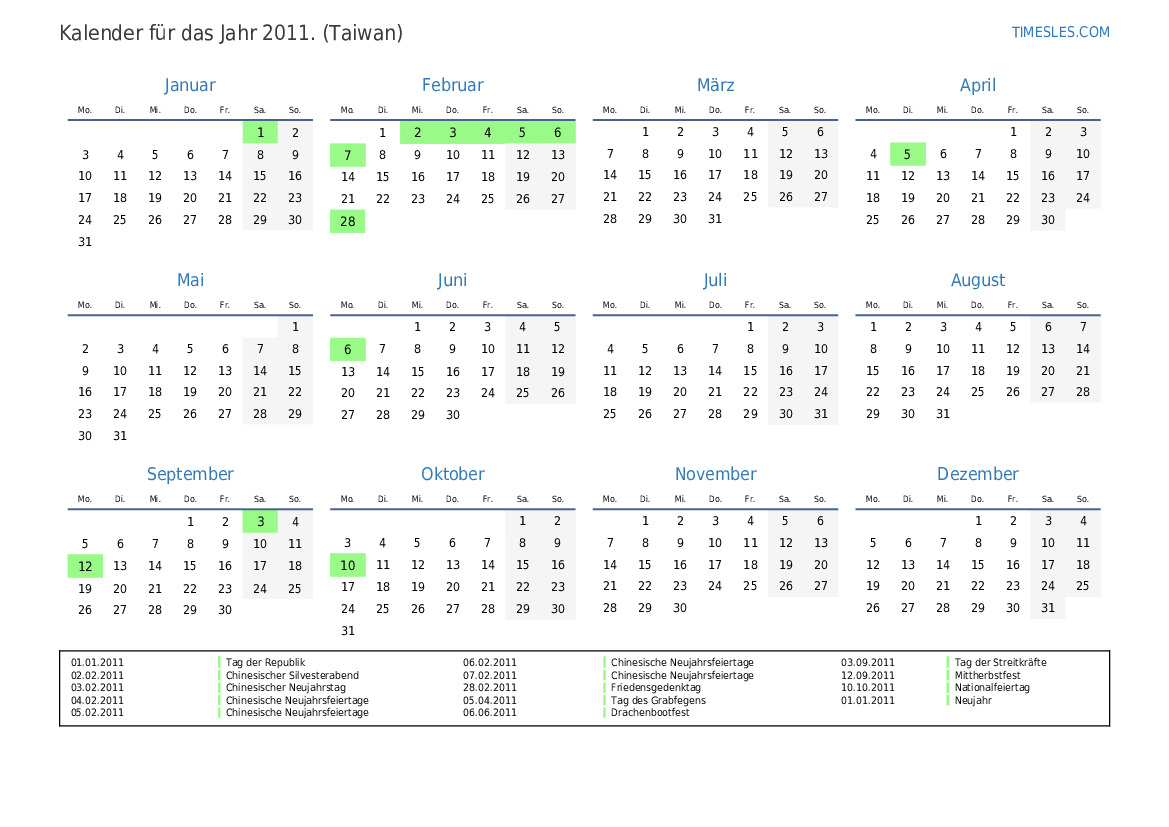The height and width of the screenshot is (827, 1169).
Task: Click legend date 28.02.2011
Action: click(x=490, y=688)
